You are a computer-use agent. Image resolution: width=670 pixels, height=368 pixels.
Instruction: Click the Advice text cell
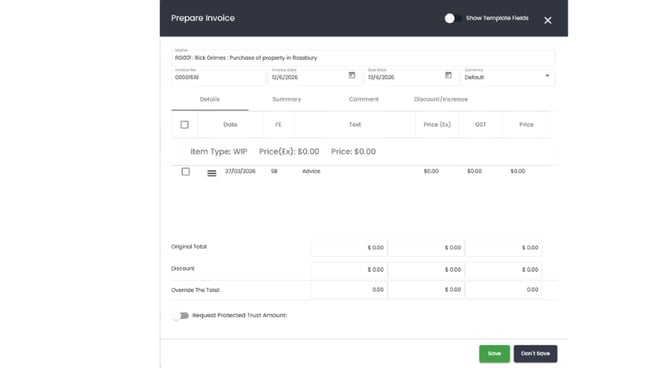(311, 171)
